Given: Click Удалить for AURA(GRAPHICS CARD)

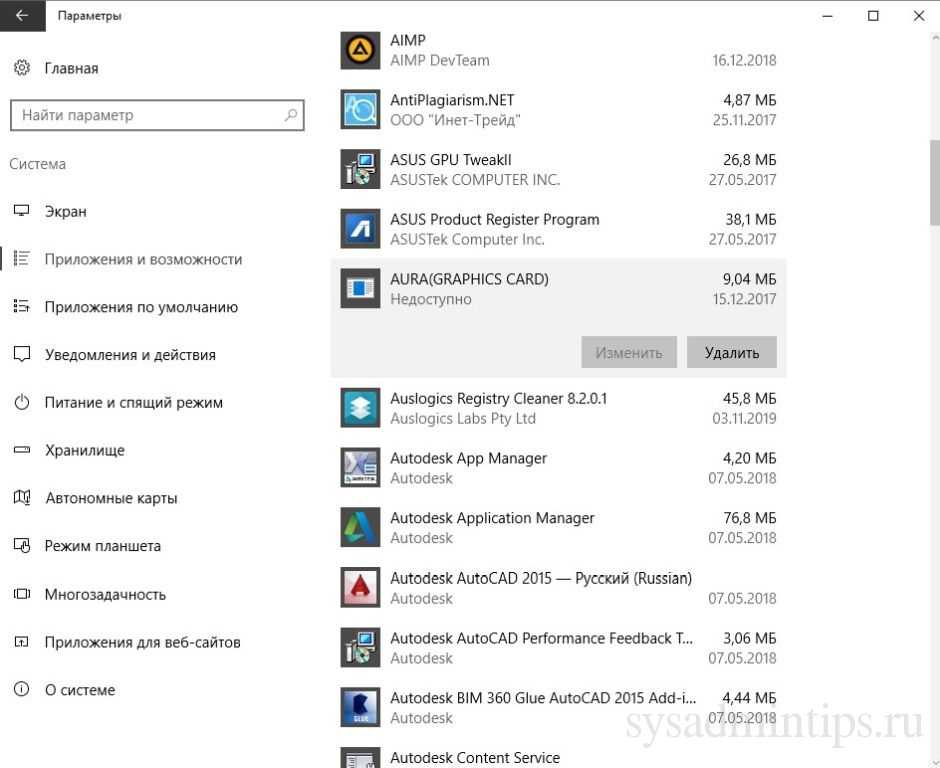Looking at the screenshot, I should pos(731,353).
